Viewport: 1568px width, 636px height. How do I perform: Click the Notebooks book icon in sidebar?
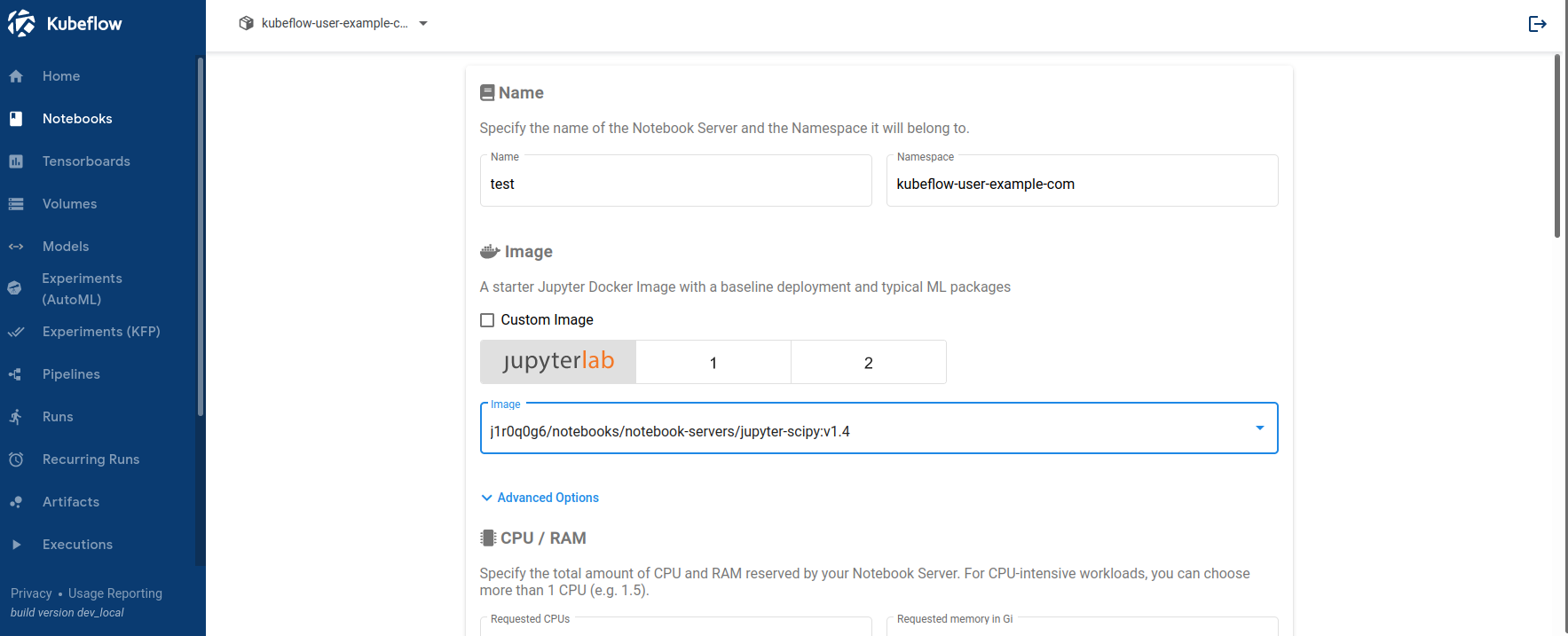point(16,119)
